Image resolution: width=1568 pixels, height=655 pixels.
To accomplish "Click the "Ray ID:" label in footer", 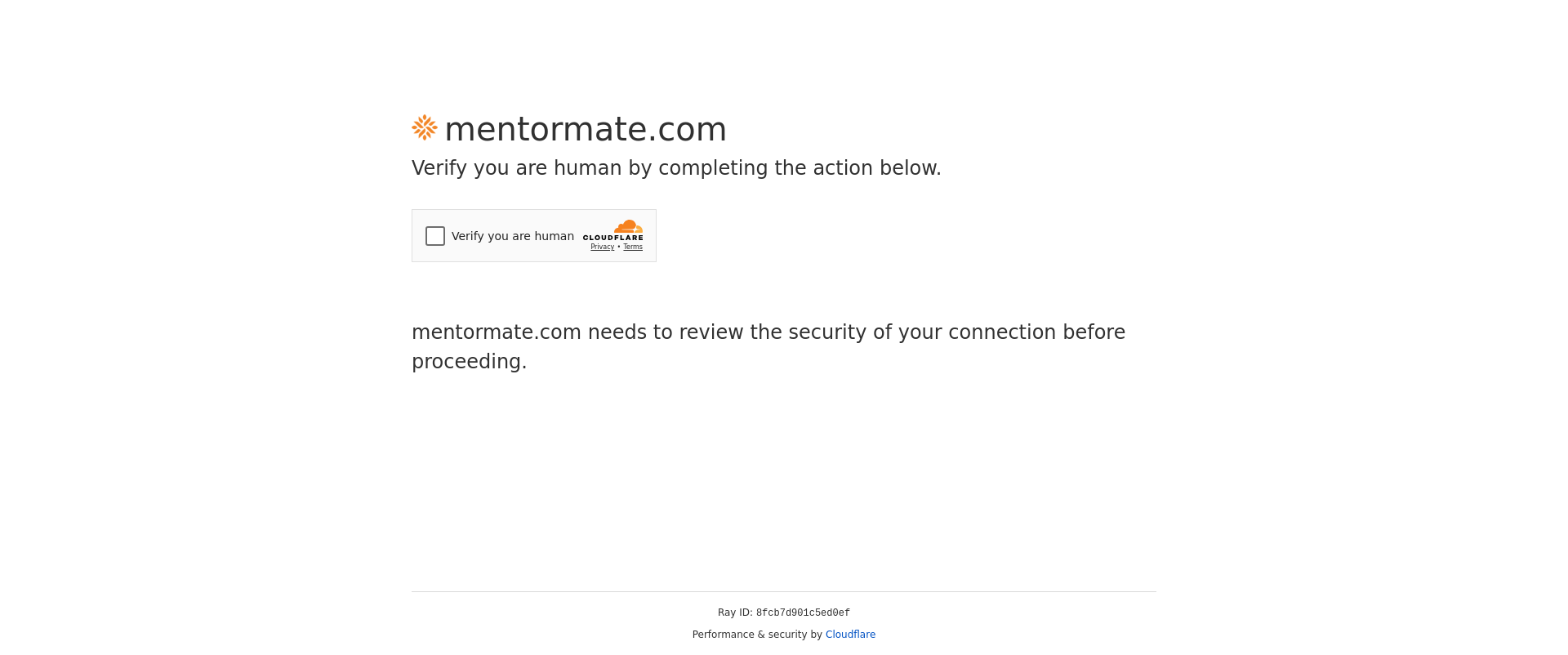I will click(x=735, y=613).
